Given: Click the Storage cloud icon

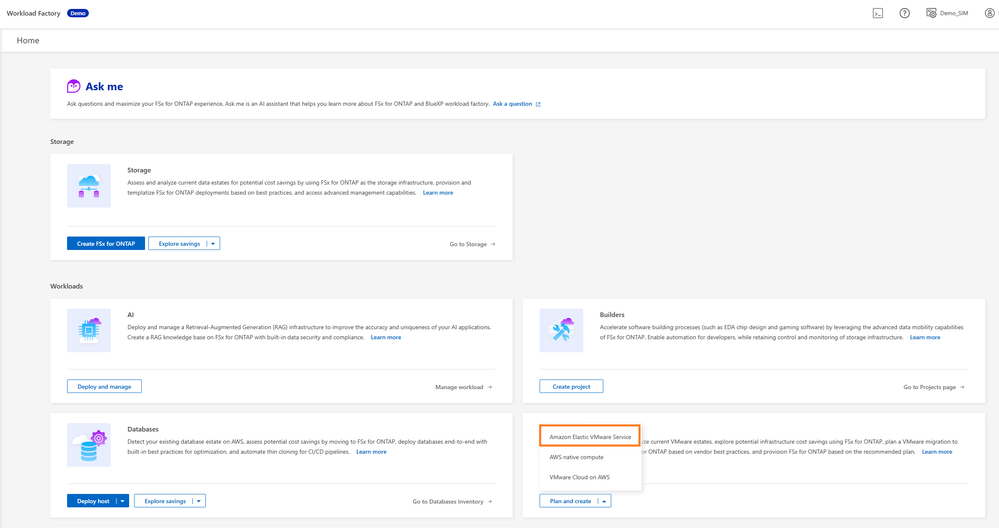Looking at the screenshot, I should (x=89, y=186).
